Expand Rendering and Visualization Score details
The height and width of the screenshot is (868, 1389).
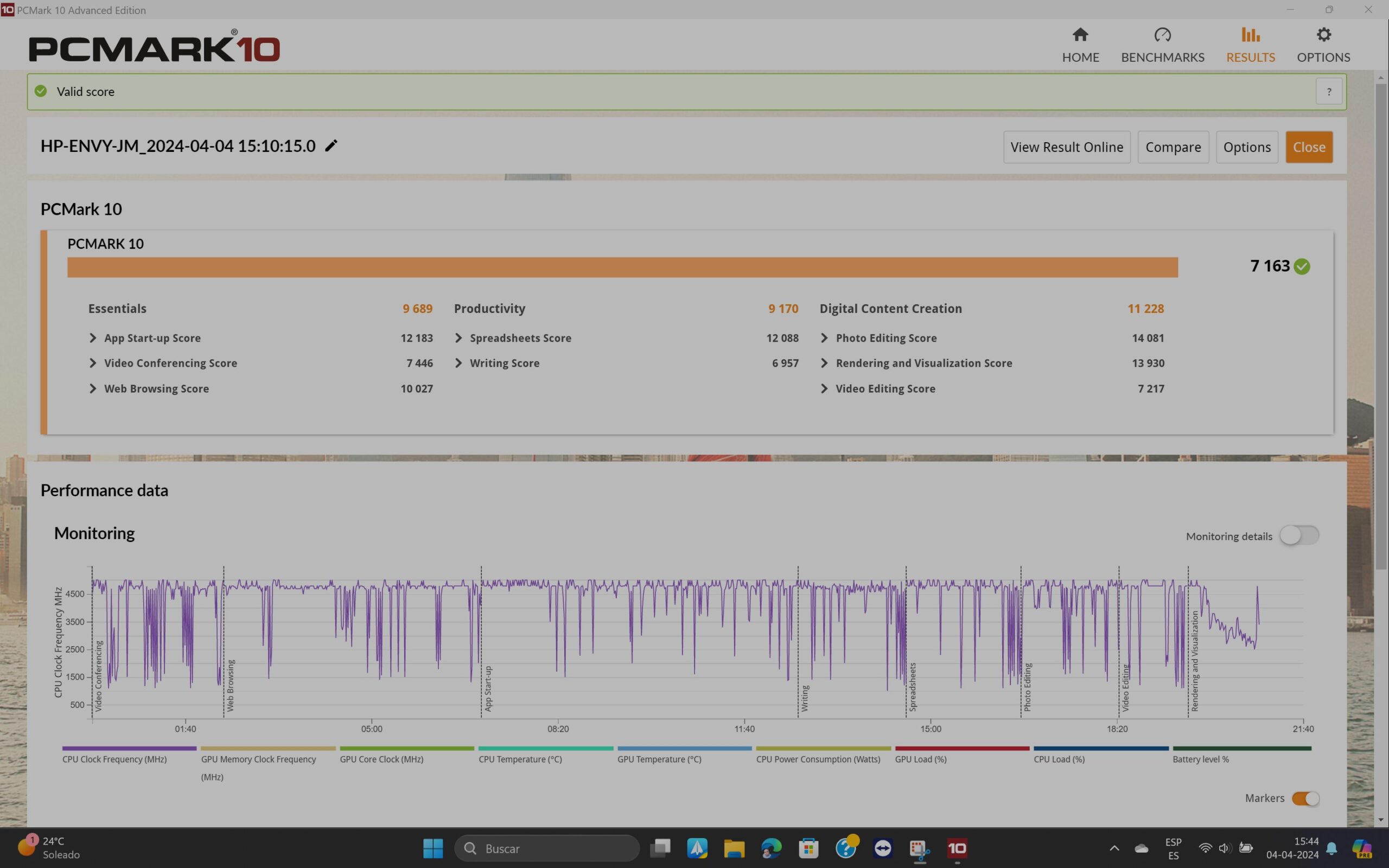point(824,363)
